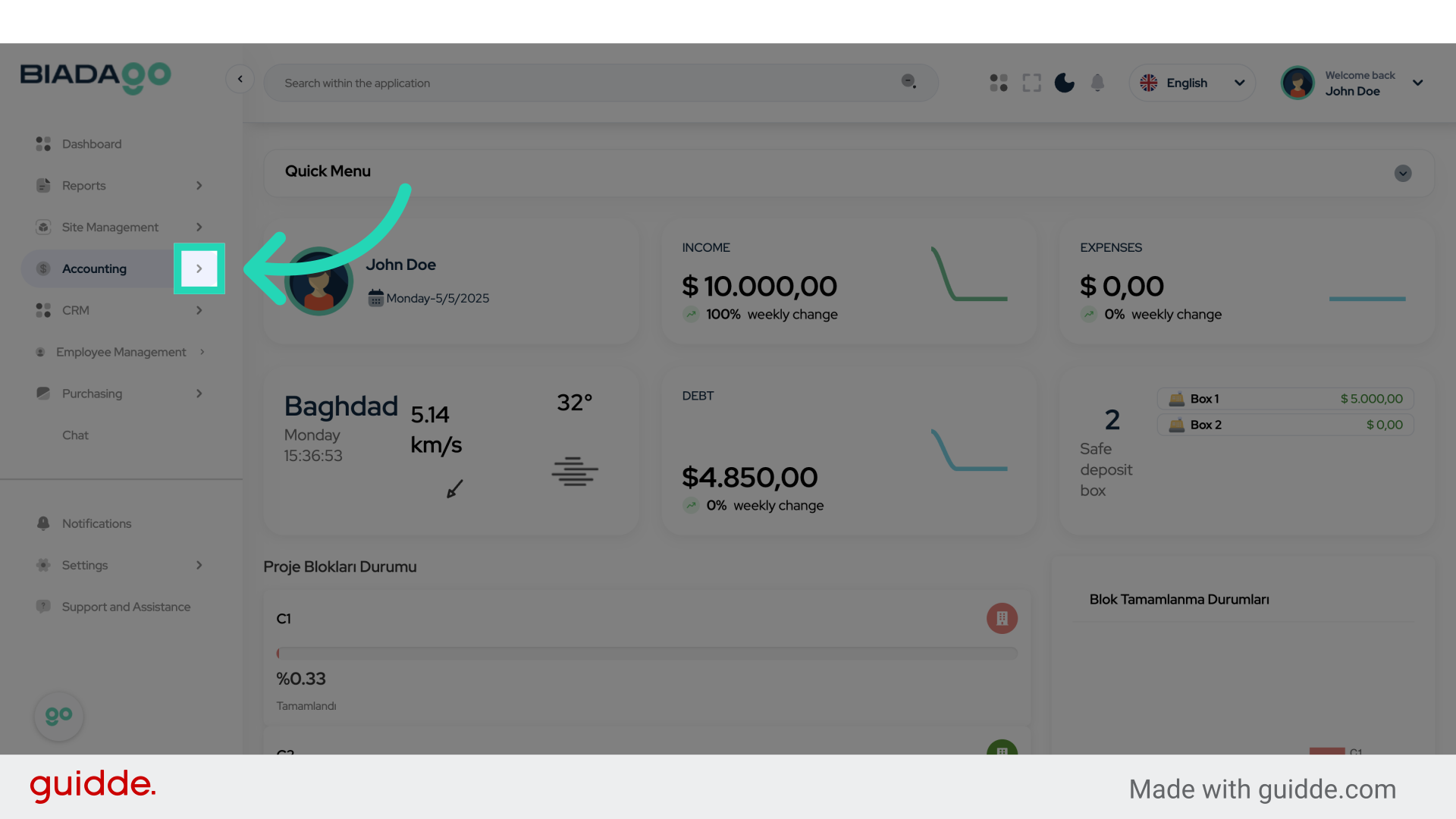Click the search magnifier icon
The width and height of the screenshot is (1456, 819).
[908, 82]
